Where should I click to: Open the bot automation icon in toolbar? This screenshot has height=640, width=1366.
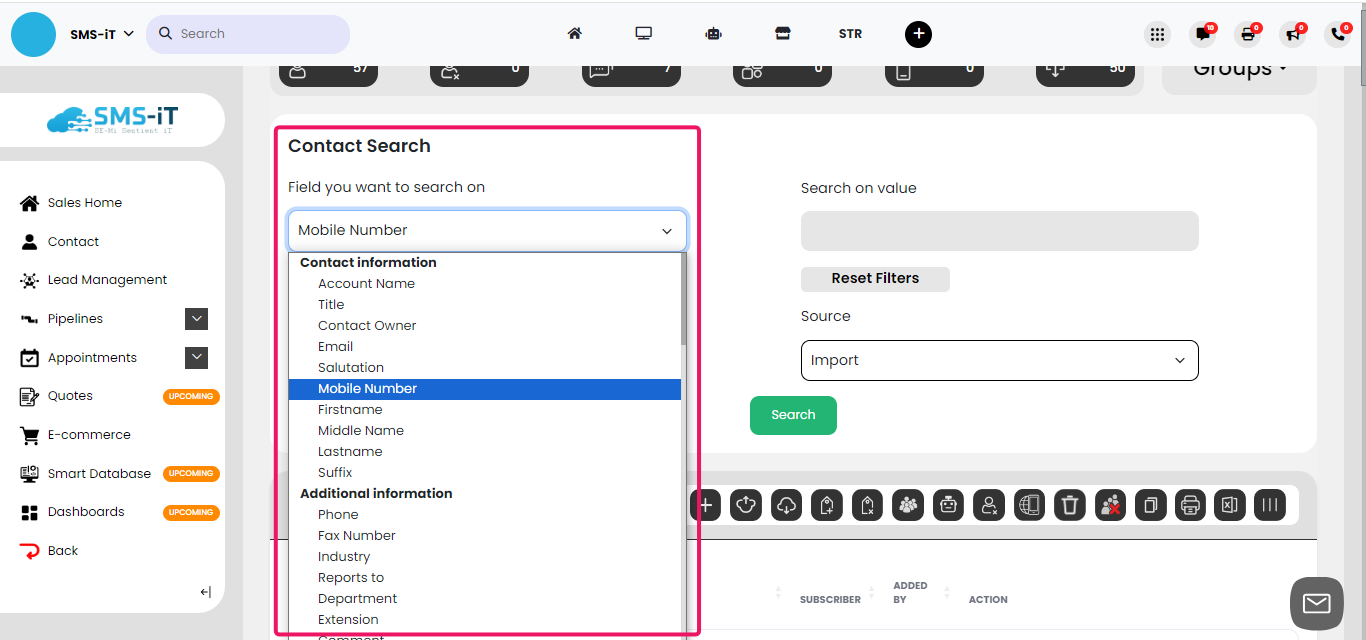point(947,505)
